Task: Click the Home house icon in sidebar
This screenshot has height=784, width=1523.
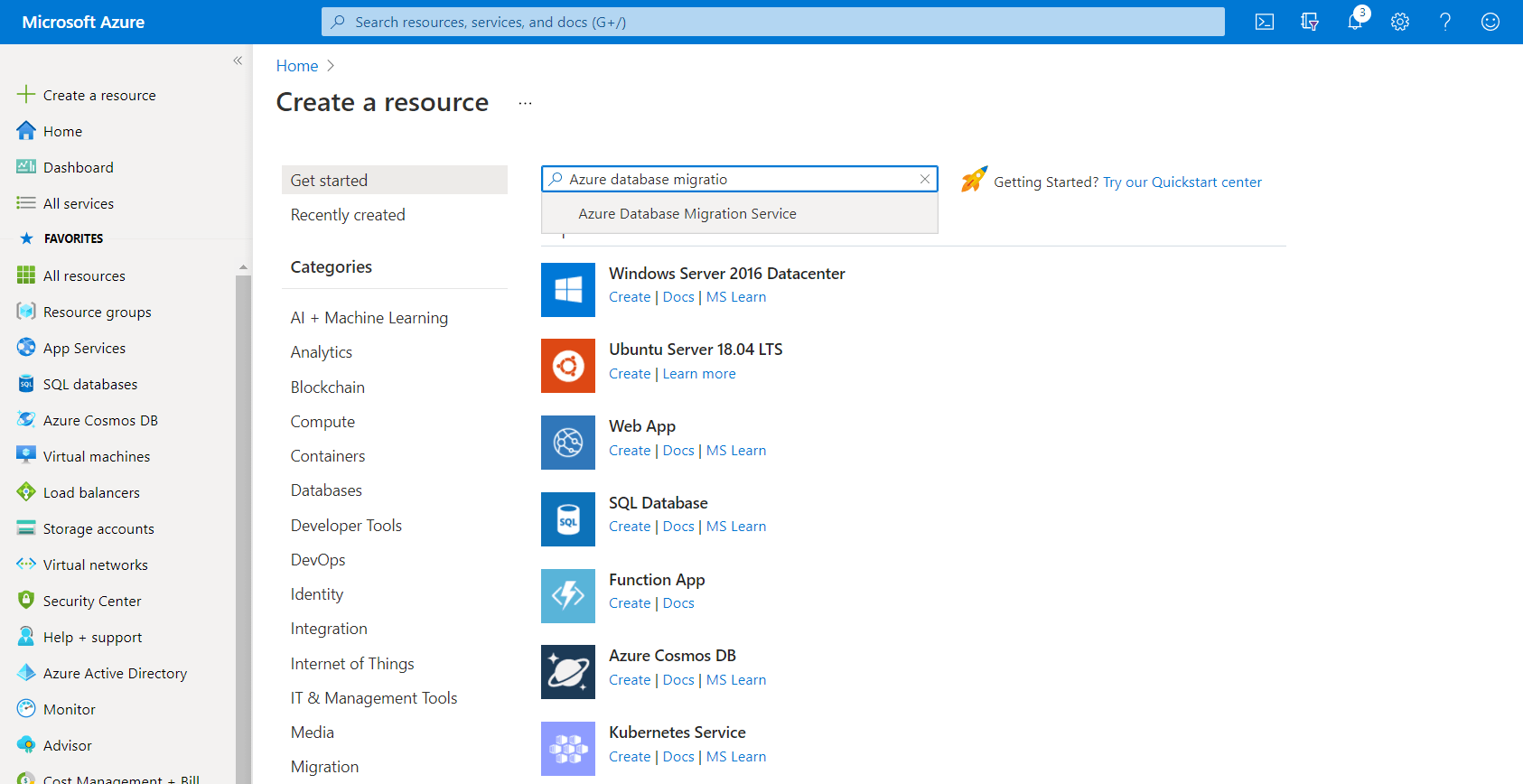Action: point(26,131)
